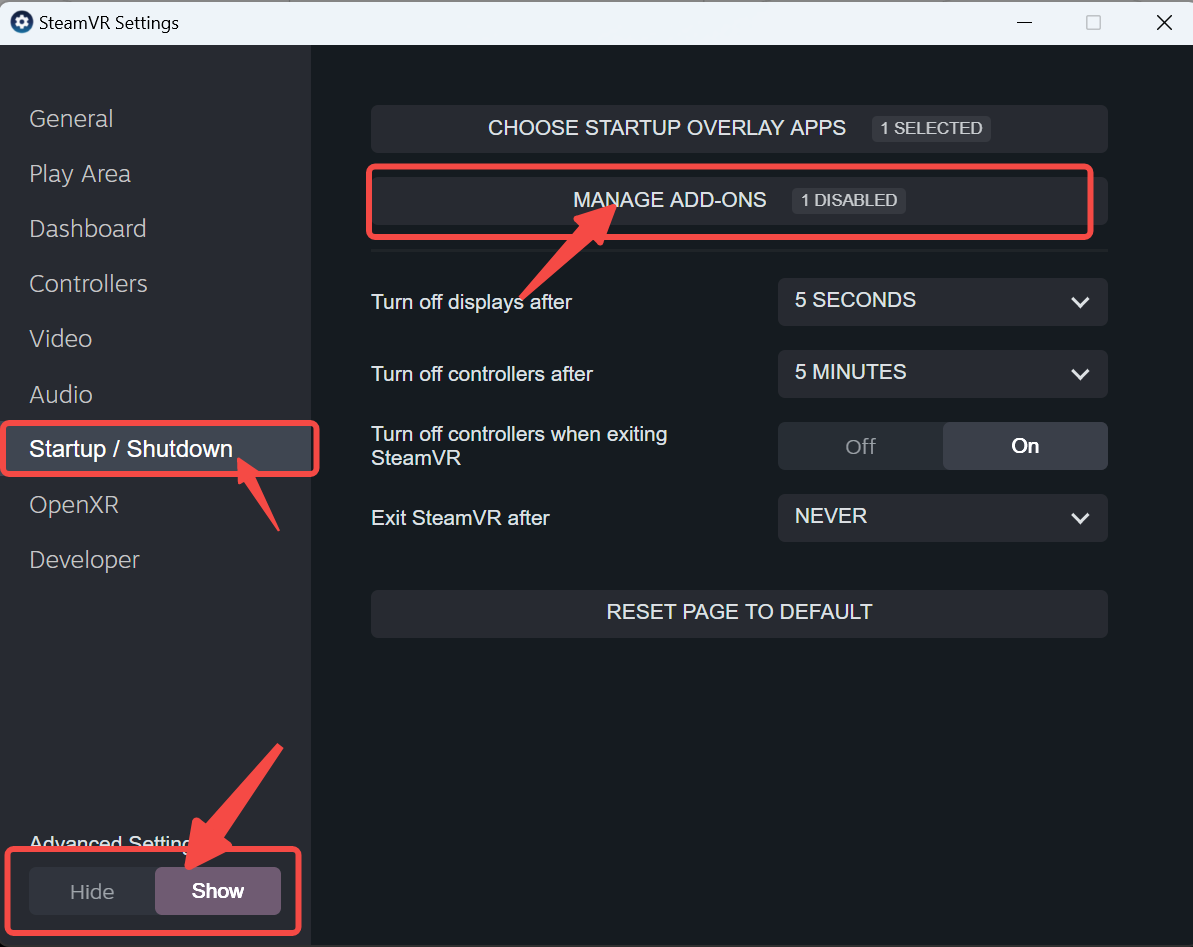Switch to the Dashboard settings
The width and height of the screenshot is (1193, 947).
87,229
